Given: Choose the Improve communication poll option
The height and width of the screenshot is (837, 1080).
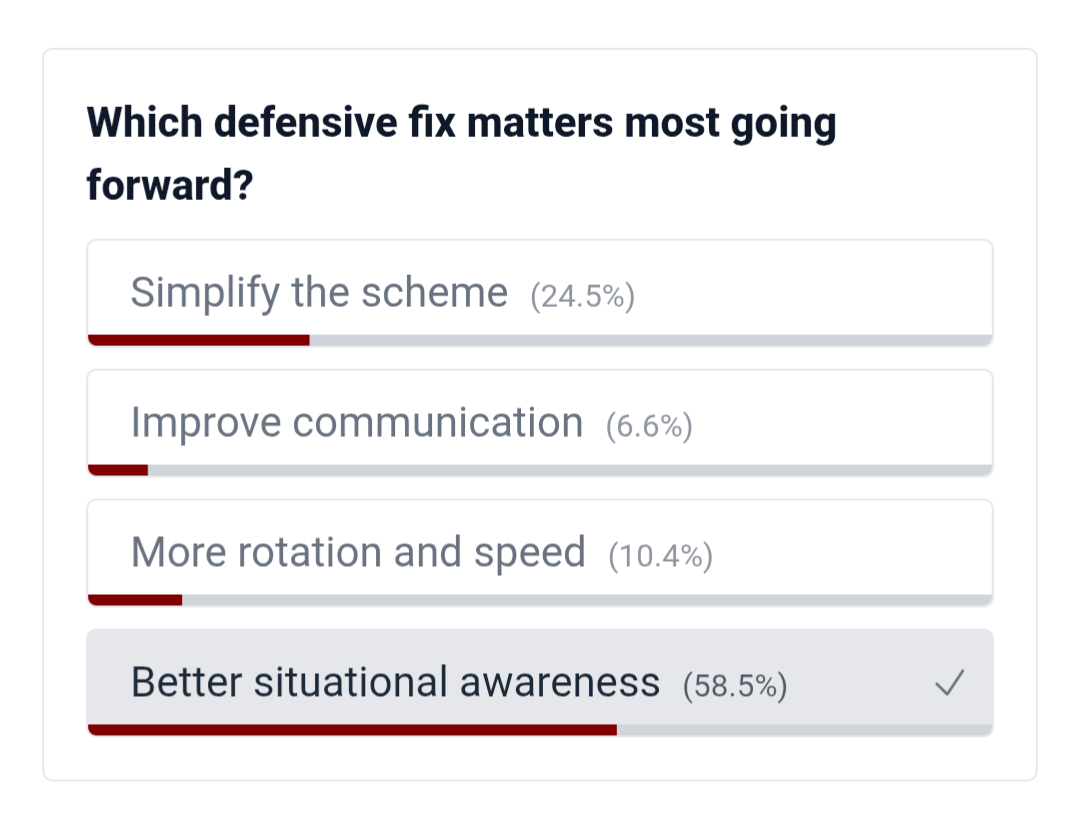Looking at the screenshot, I should click(x=357, y=423).
